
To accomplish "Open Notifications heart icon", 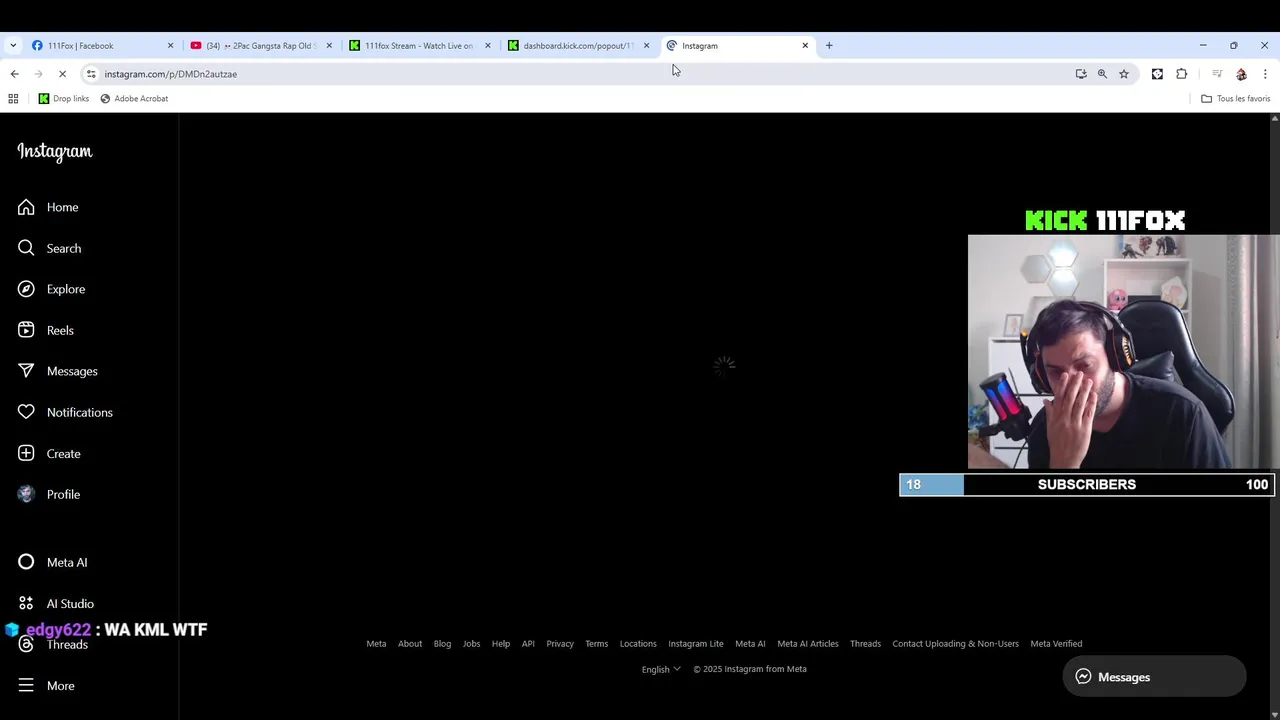I will tap(26, 412).
